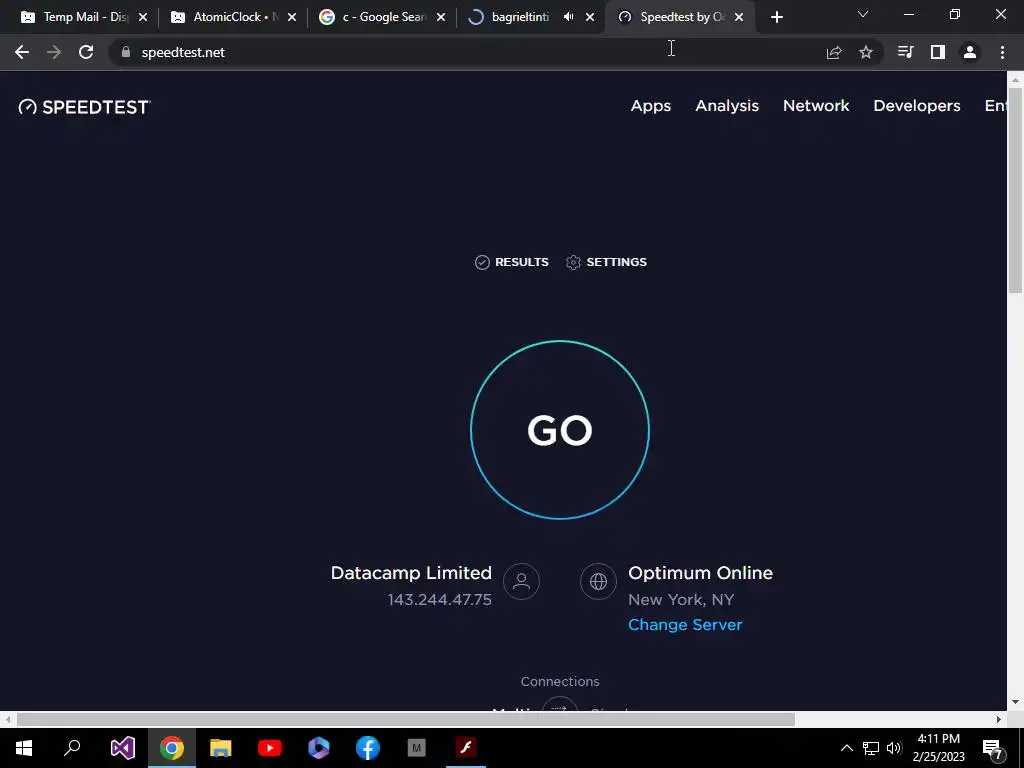Open the network status tray icon
Viewport: 1024px width, 768px height.
click(871, 748)
